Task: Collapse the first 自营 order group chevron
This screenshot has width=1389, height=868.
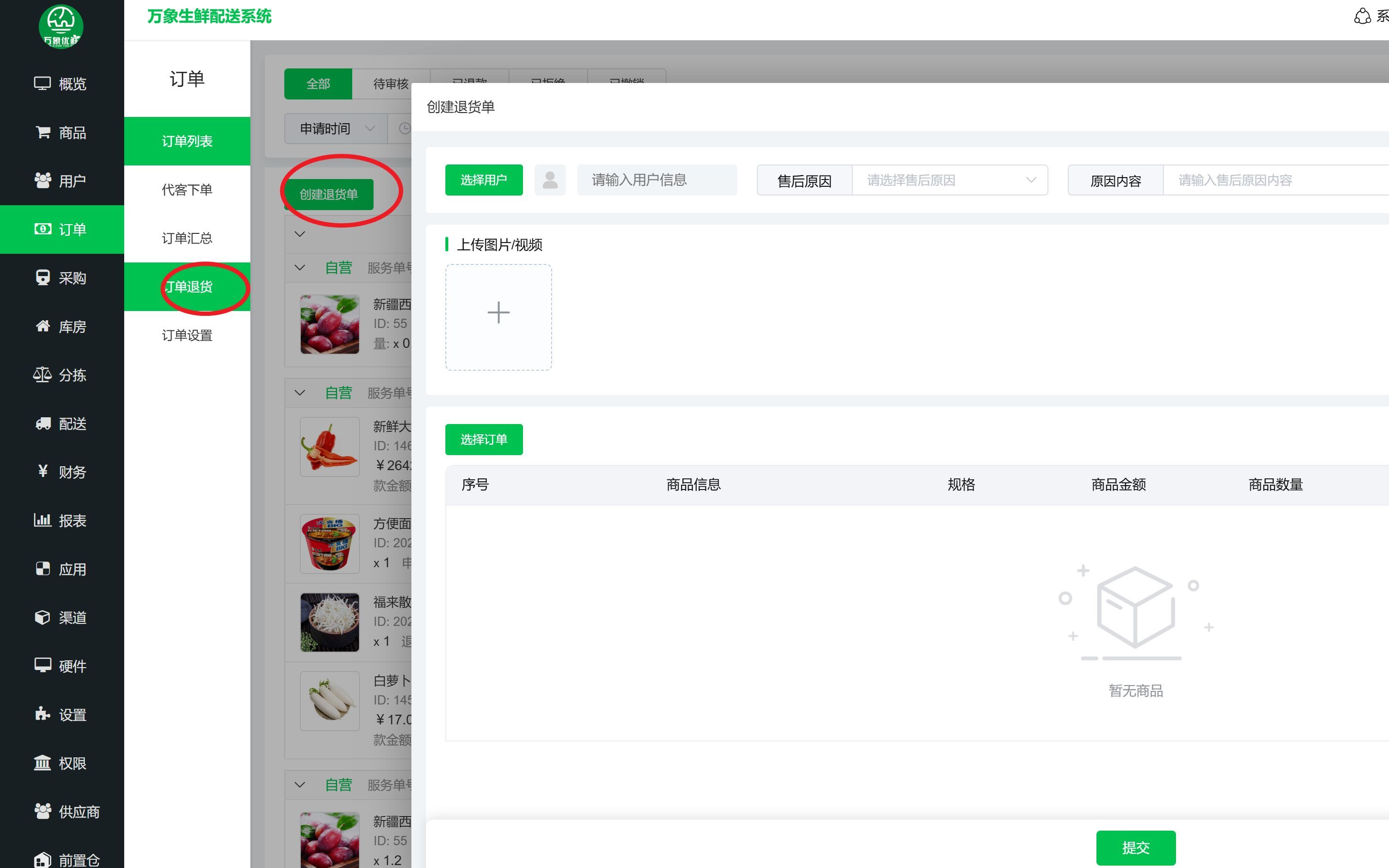Action: [300, 267]
